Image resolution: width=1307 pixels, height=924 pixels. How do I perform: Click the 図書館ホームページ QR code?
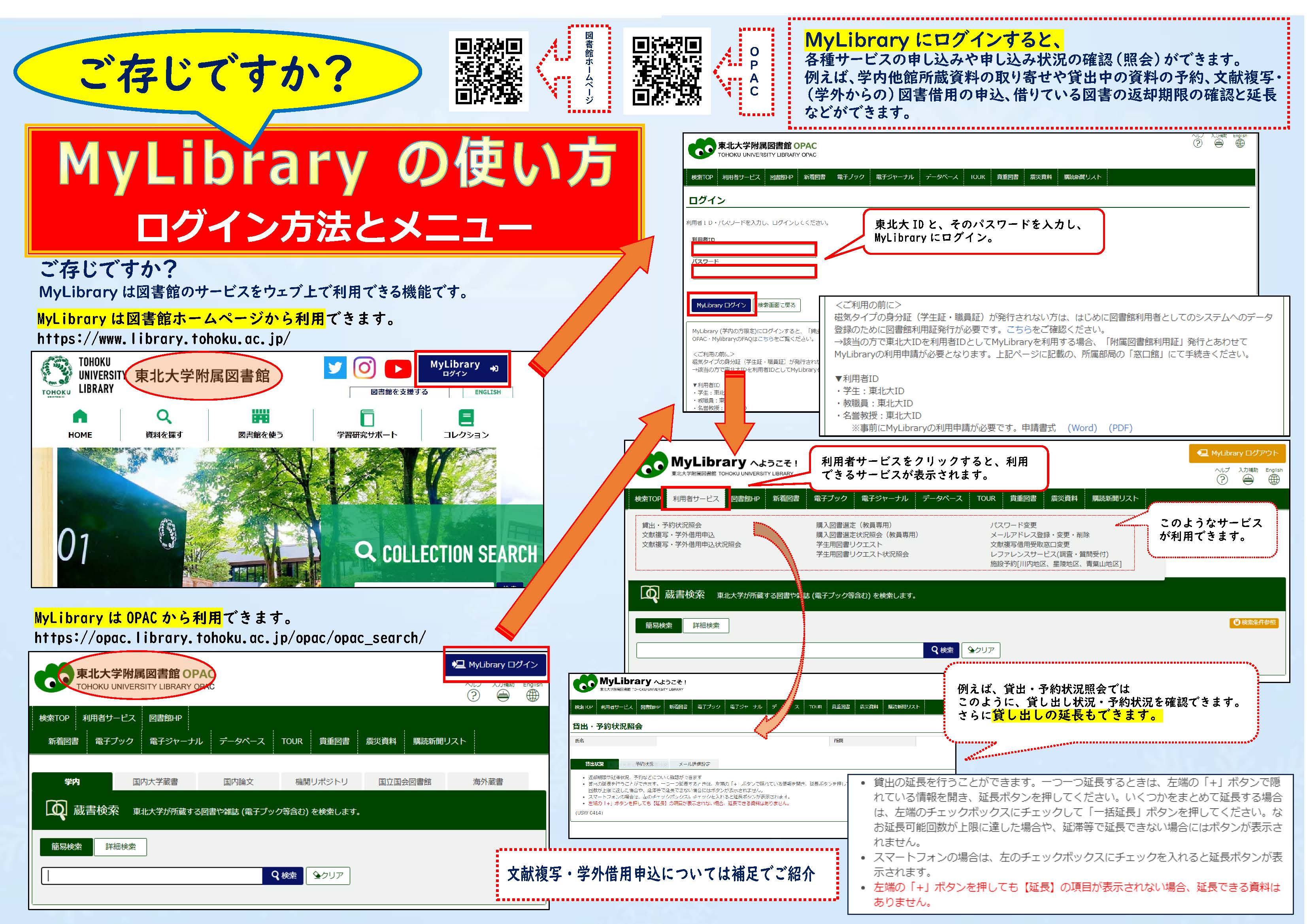[489, 71]
